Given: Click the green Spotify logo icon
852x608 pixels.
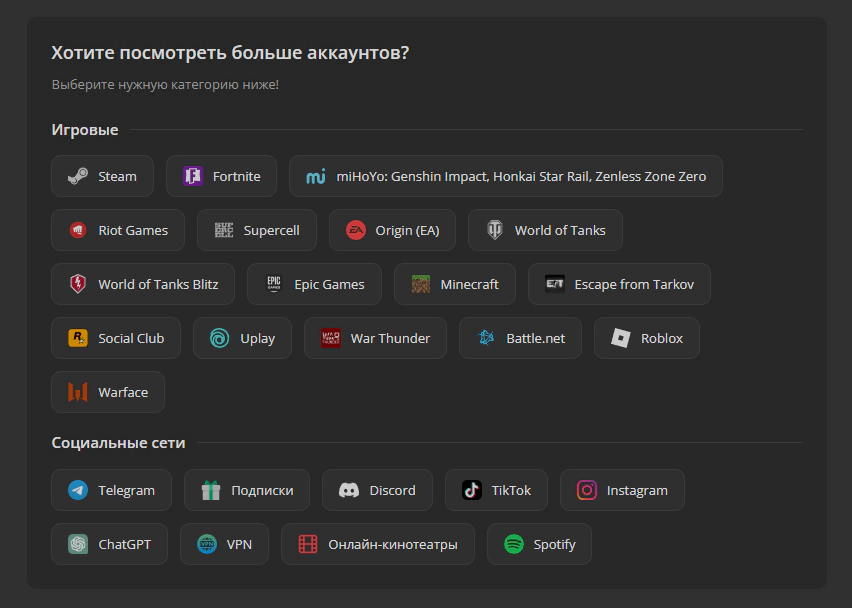Looking at the screenshot, I should coord(514,544).
